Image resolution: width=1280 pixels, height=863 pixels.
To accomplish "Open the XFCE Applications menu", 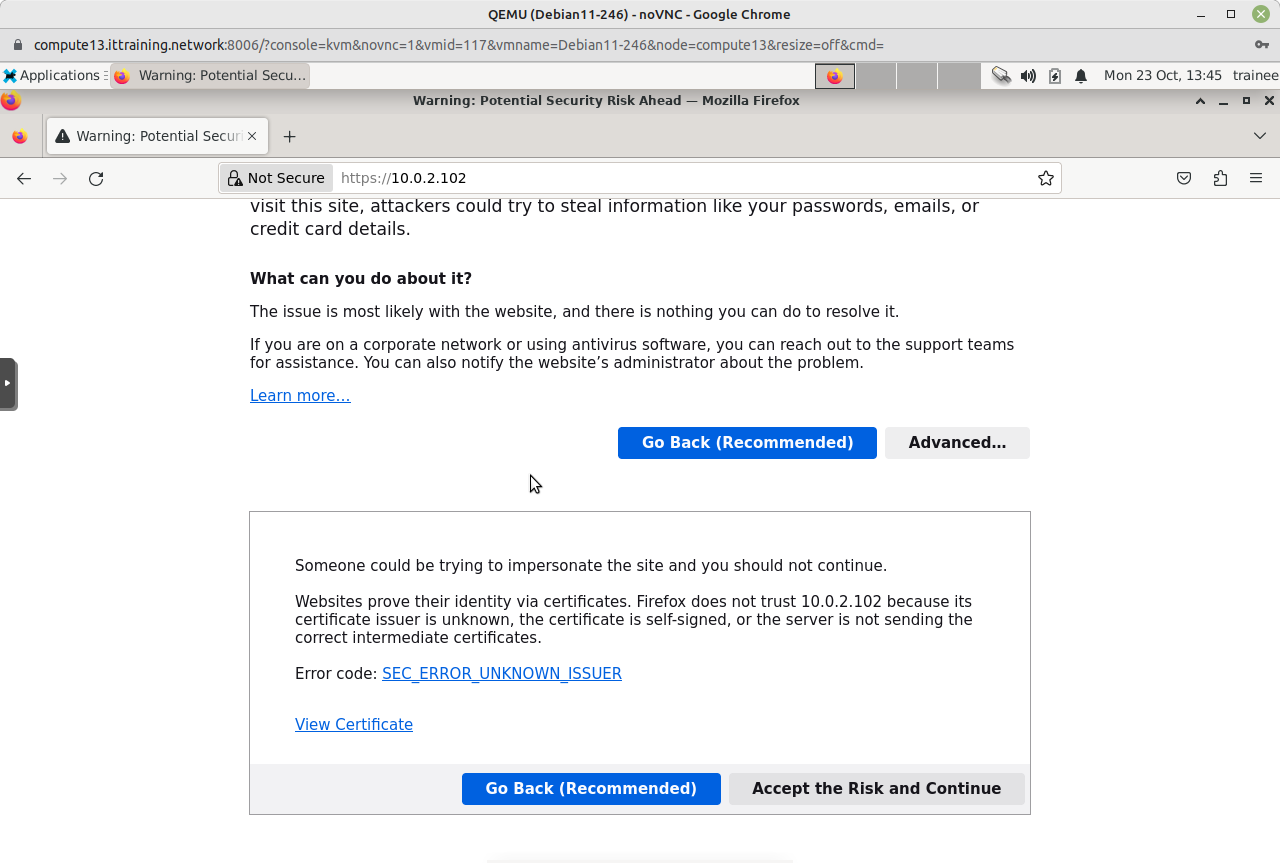I will pos(52,76).
